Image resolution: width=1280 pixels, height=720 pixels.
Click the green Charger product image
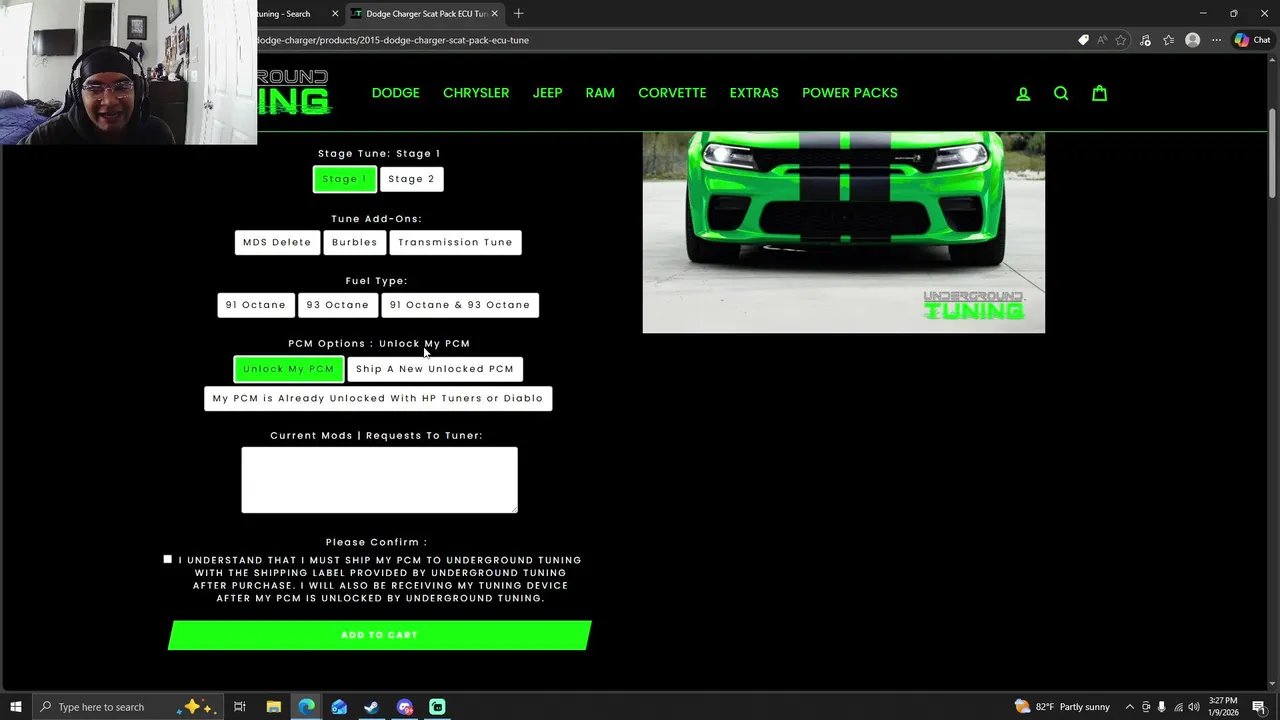(843, 232)
